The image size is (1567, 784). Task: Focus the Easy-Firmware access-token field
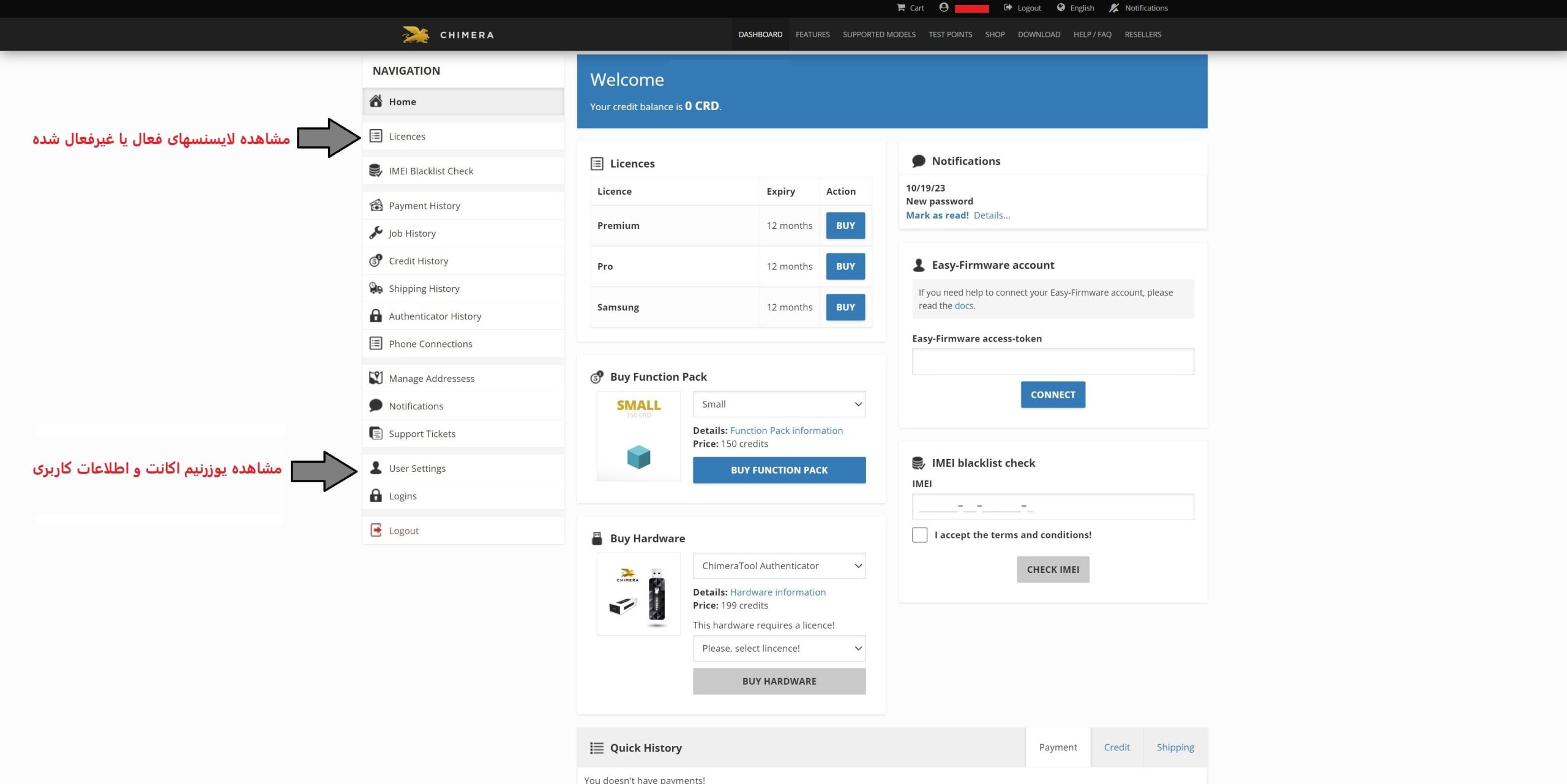[1053, 362]
